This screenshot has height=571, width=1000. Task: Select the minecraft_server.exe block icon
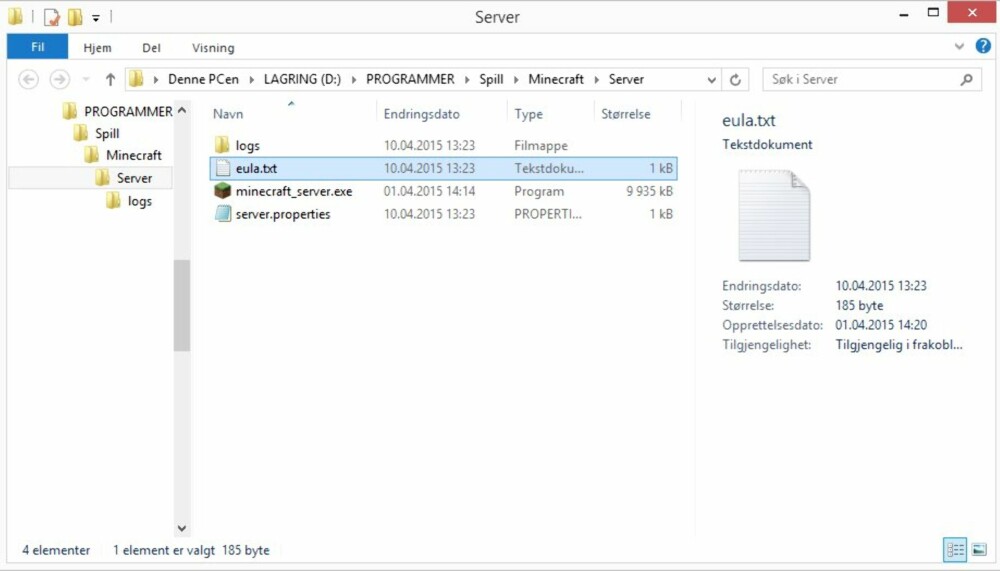point(222,191)
